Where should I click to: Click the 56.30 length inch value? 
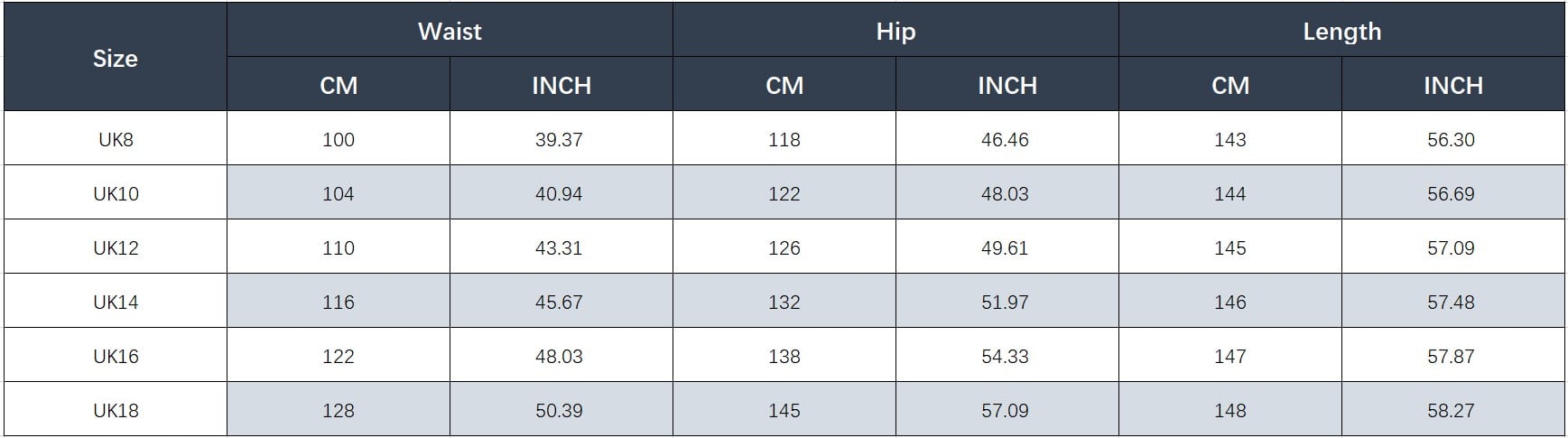tap(1451, 140)
